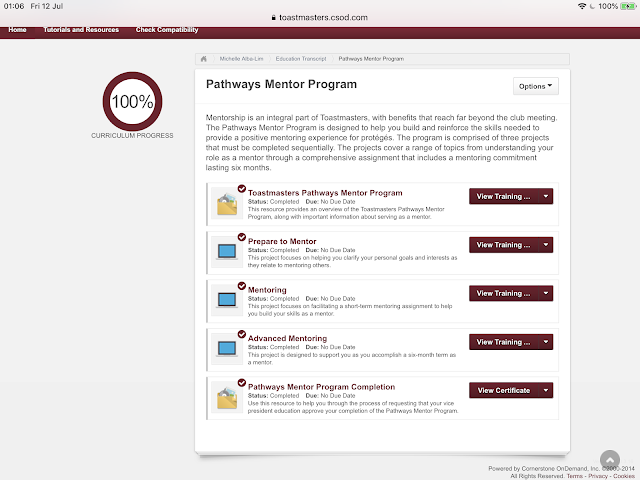This screenshot has height=480, width=640.
Task: Expand the arrow beside View Training for Advanced Mentoring
Action: tap(546, 342)
